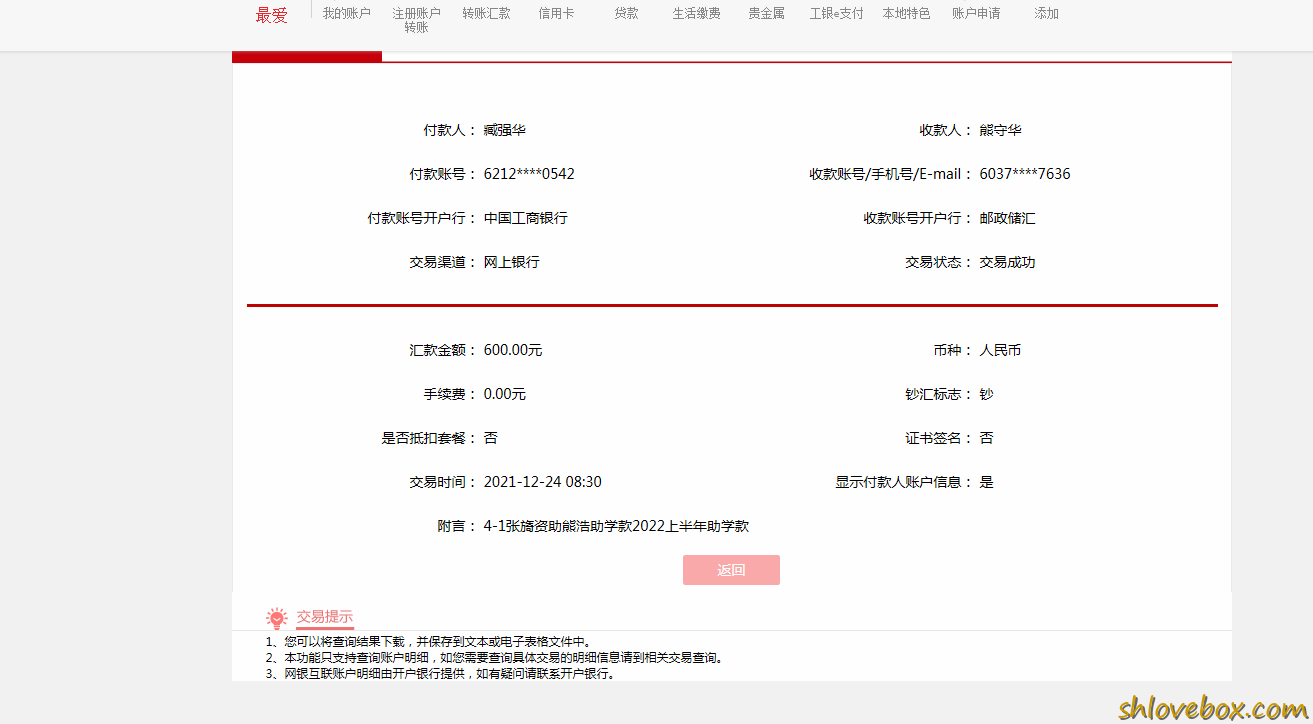Select 生活缴费 navigation item
Viewport: 1313px width, 724px height.
tap(696, 13)
